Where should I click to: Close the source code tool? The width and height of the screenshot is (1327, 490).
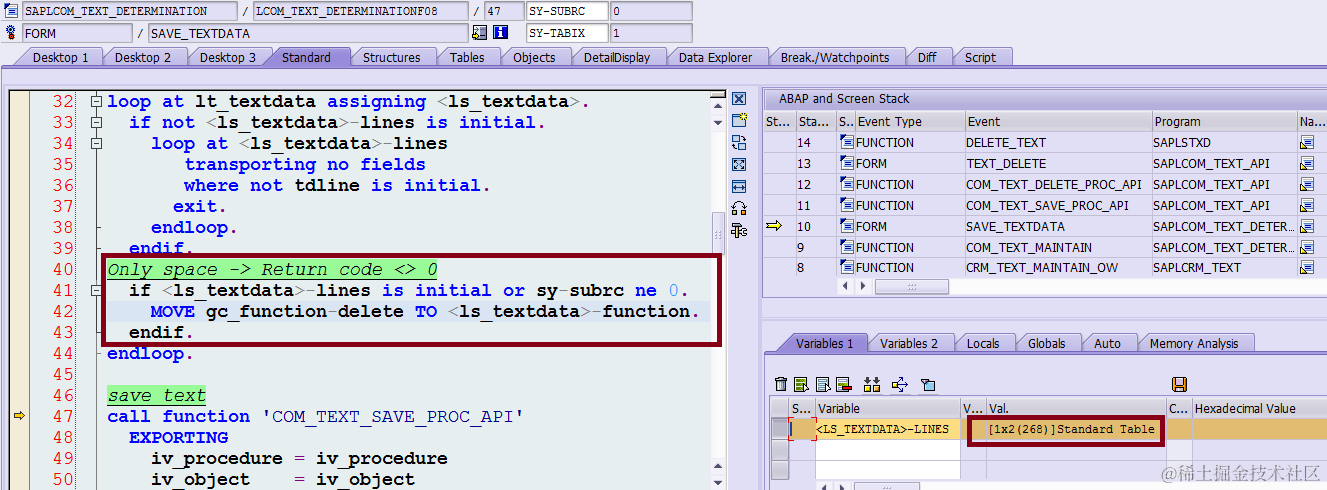coord(739,99)
